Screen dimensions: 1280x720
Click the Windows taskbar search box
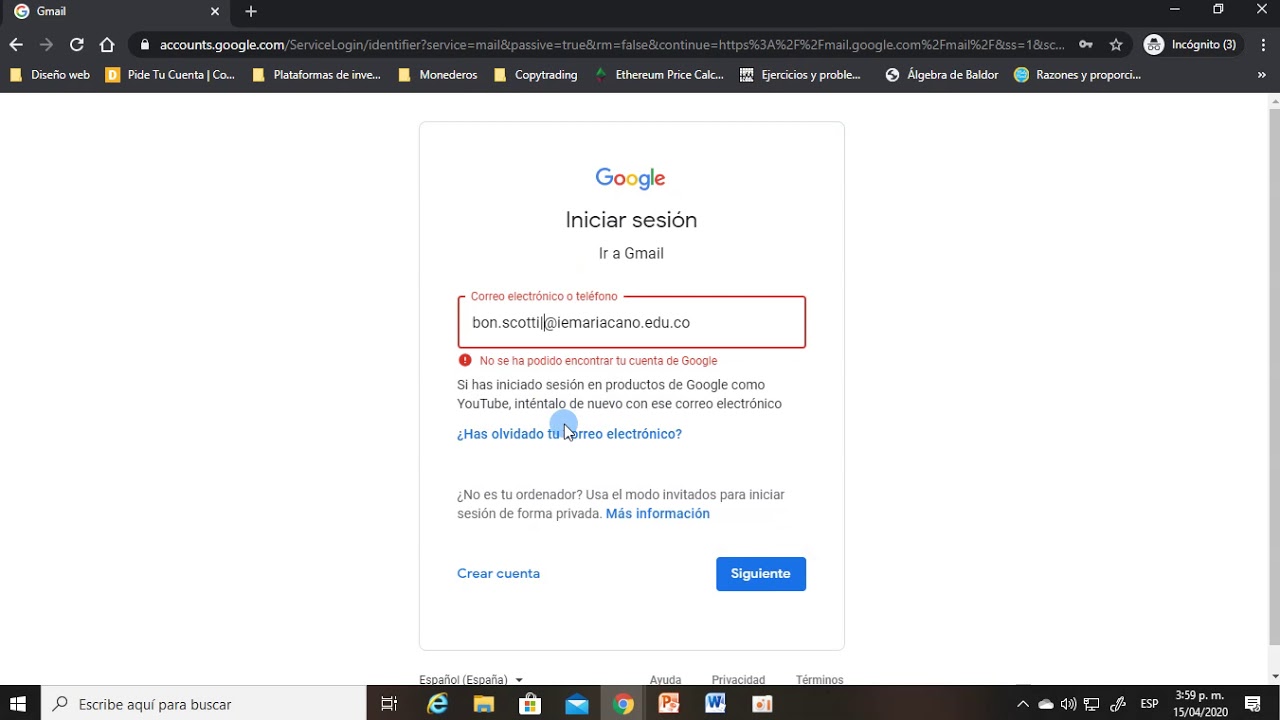tap(203, 704)
